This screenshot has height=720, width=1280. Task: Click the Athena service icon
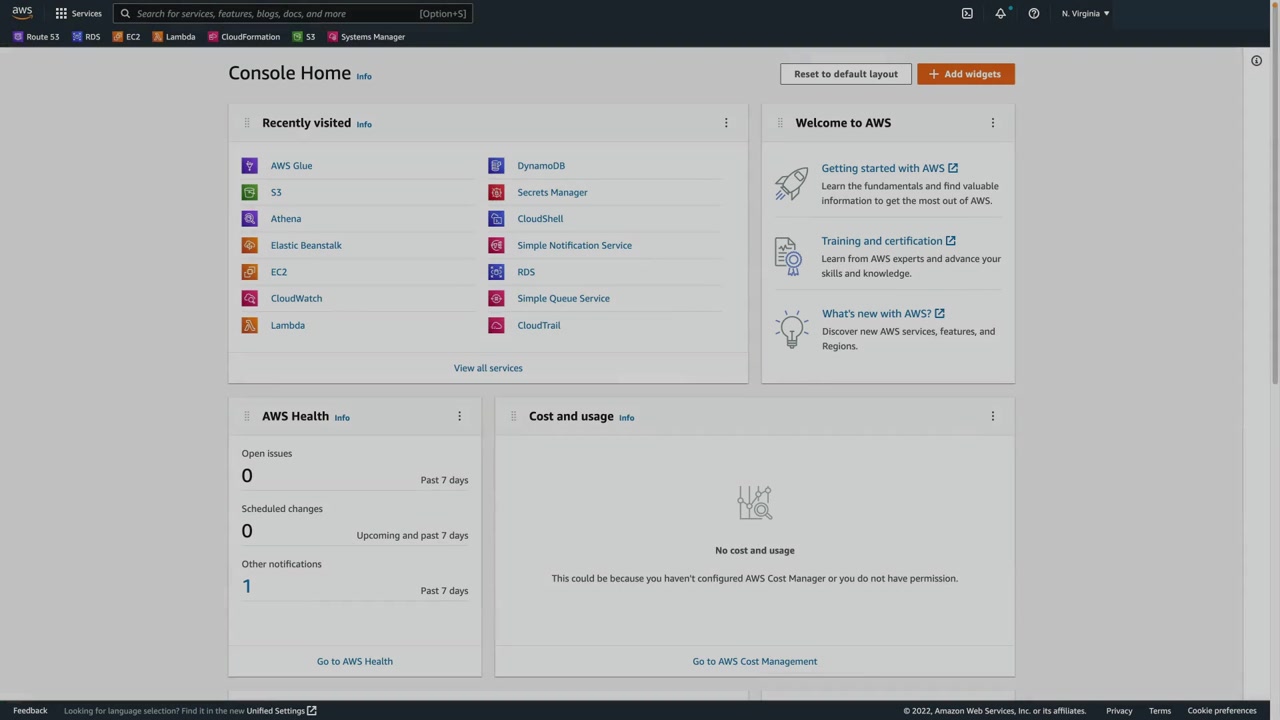(x=250, y=219)
